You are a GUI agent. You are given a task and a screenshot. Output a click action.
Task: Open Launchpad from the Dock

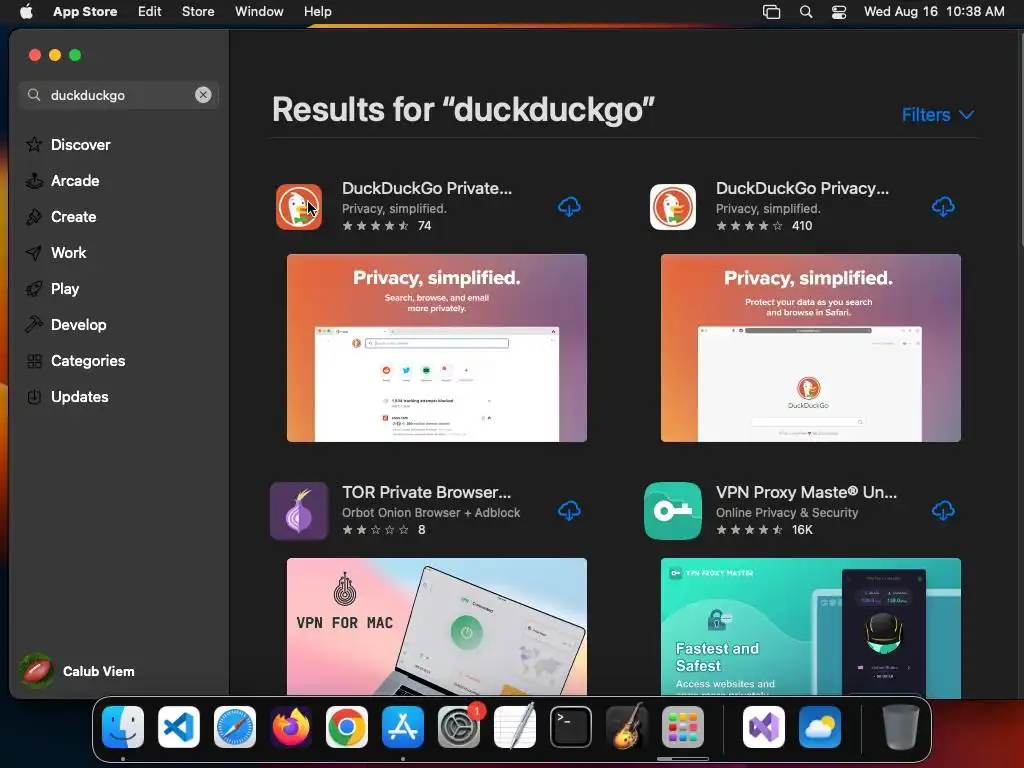(682, 727)
